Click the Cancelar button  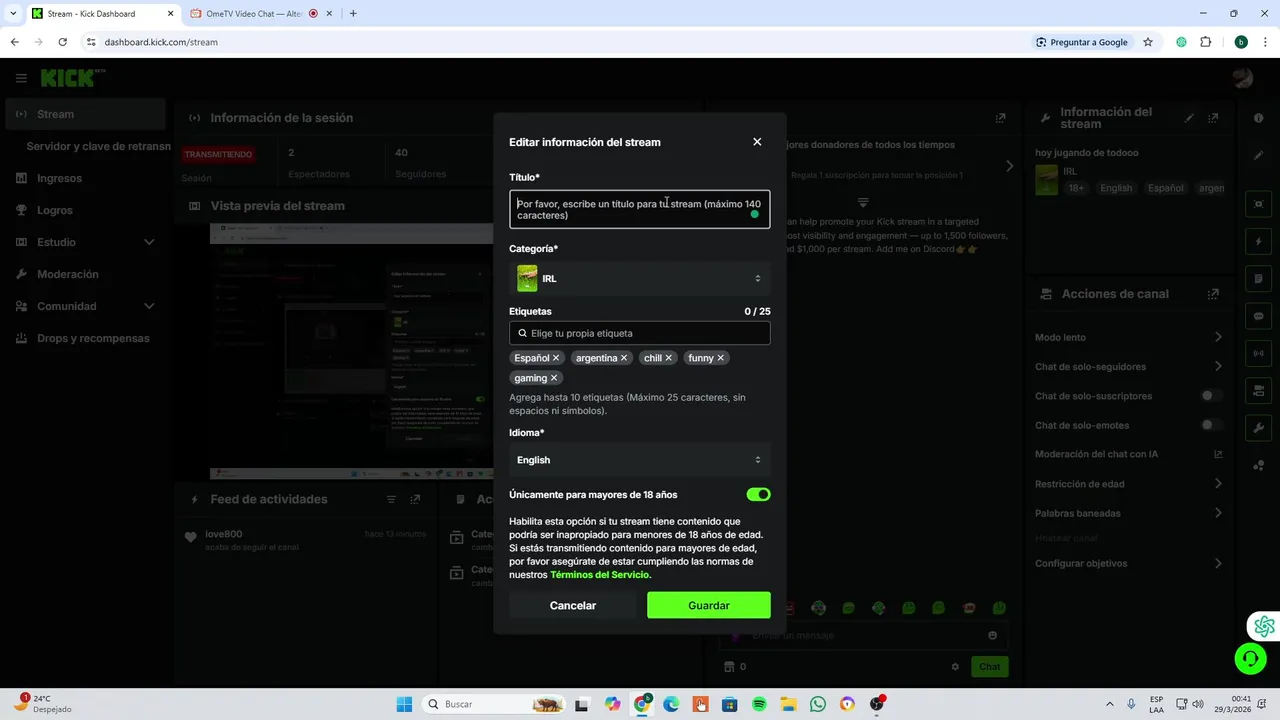tap(573, 605)
